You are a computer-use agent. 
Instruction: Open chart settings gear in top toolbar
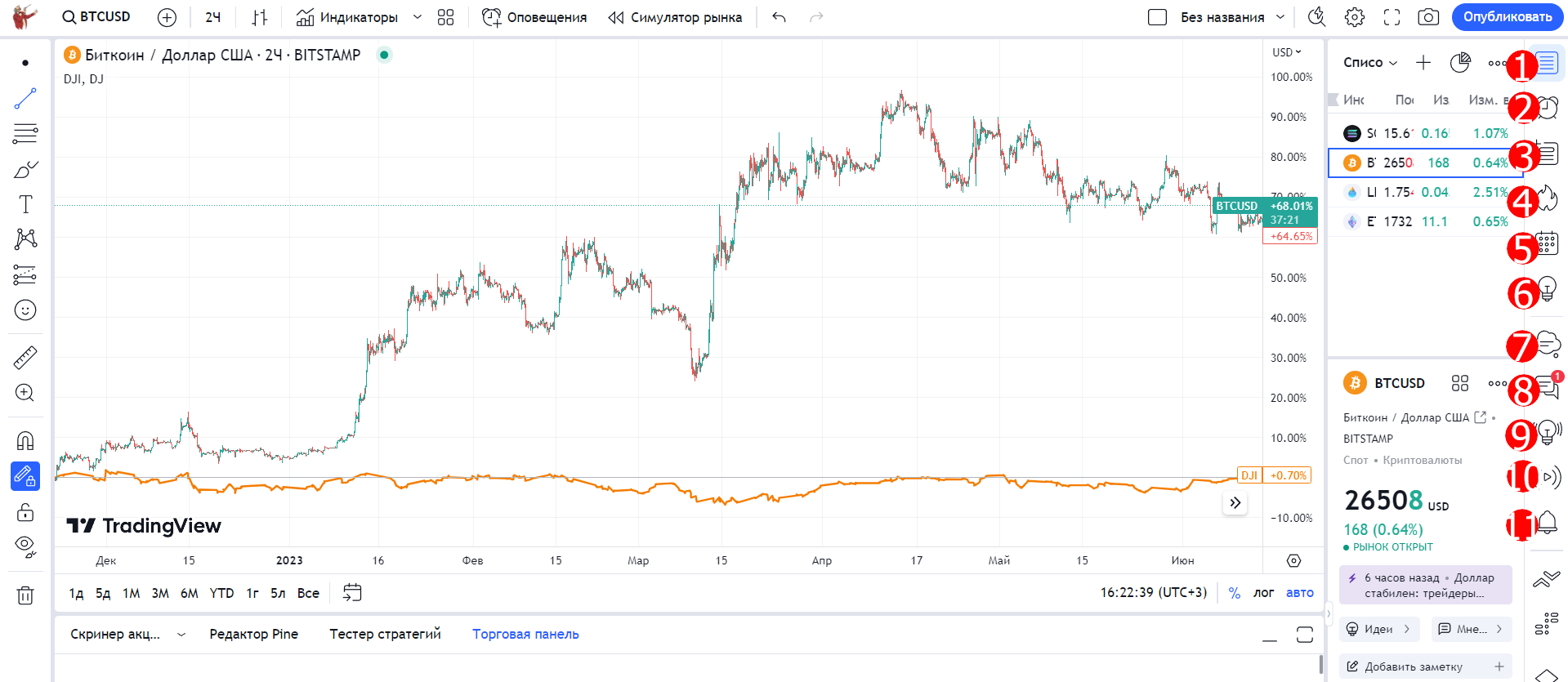(x=1355, y=17)
